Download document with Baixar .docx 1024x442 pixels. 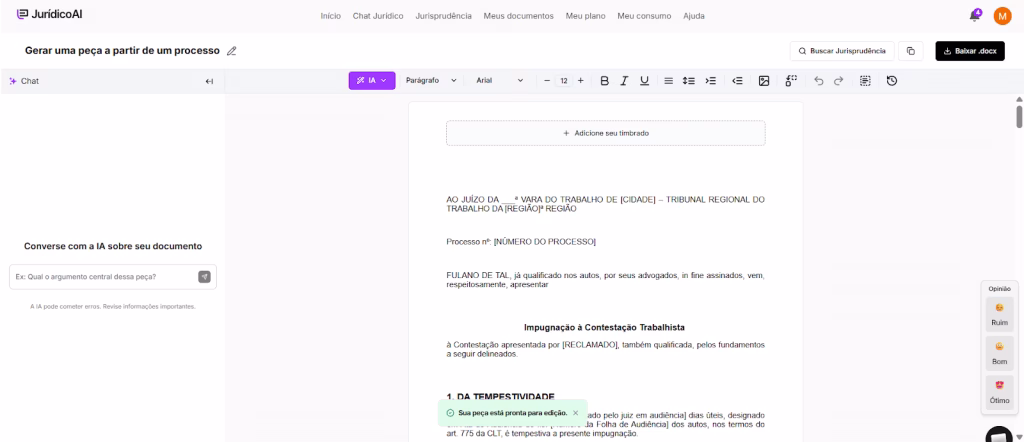970,51
